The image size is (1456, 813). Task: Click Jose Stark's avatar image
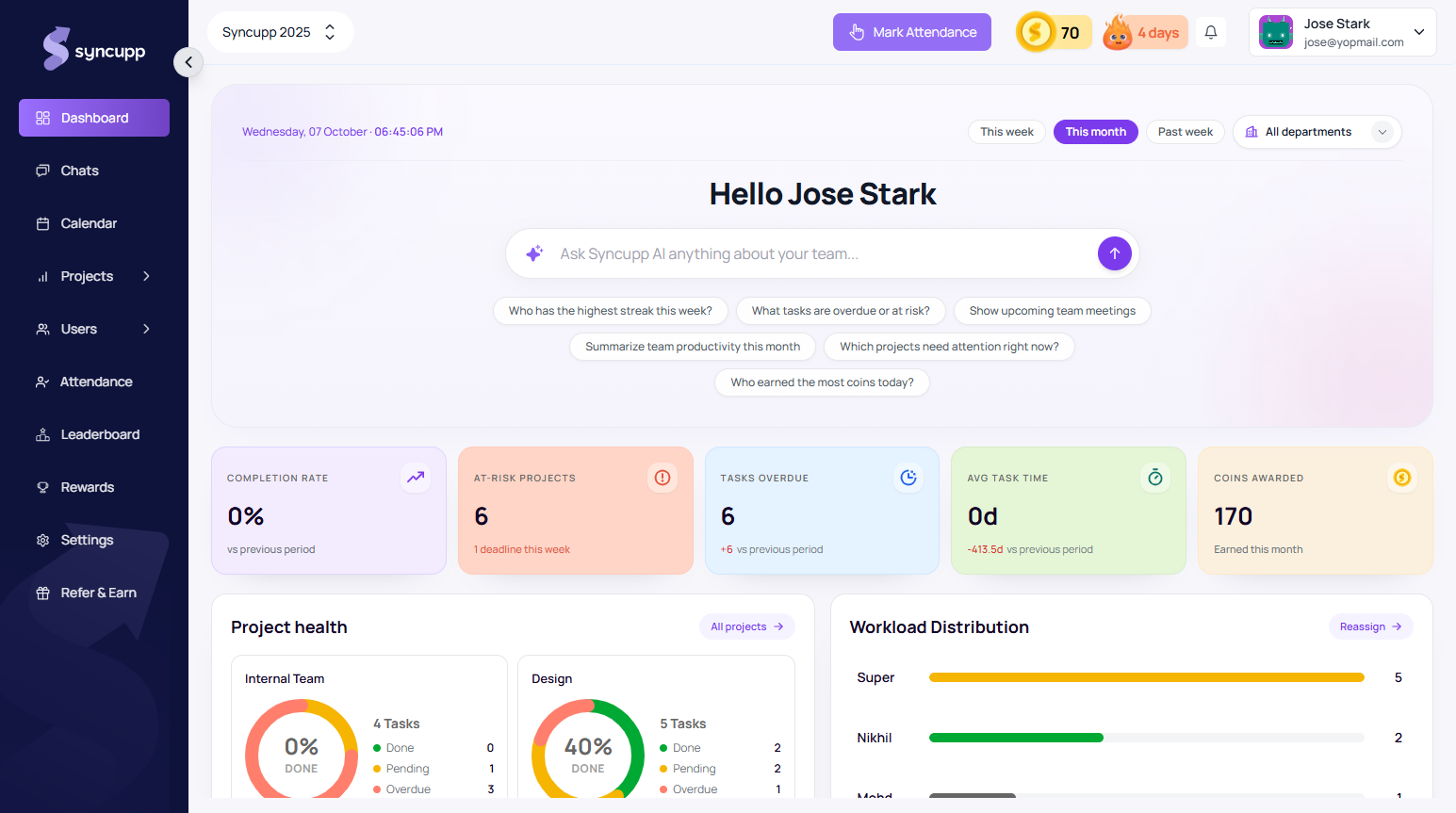click(1276, 32)
